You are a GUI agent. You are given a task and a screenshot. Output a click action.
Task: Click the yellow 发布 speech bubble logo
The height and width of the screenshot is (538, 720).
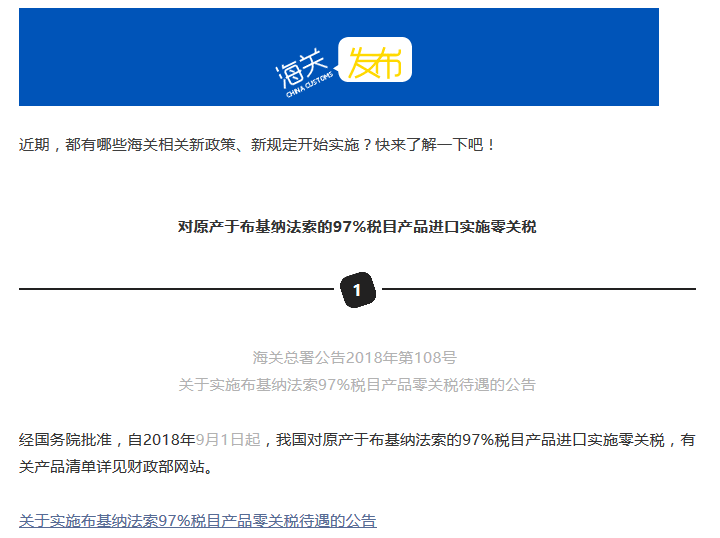tap(375, 60)
